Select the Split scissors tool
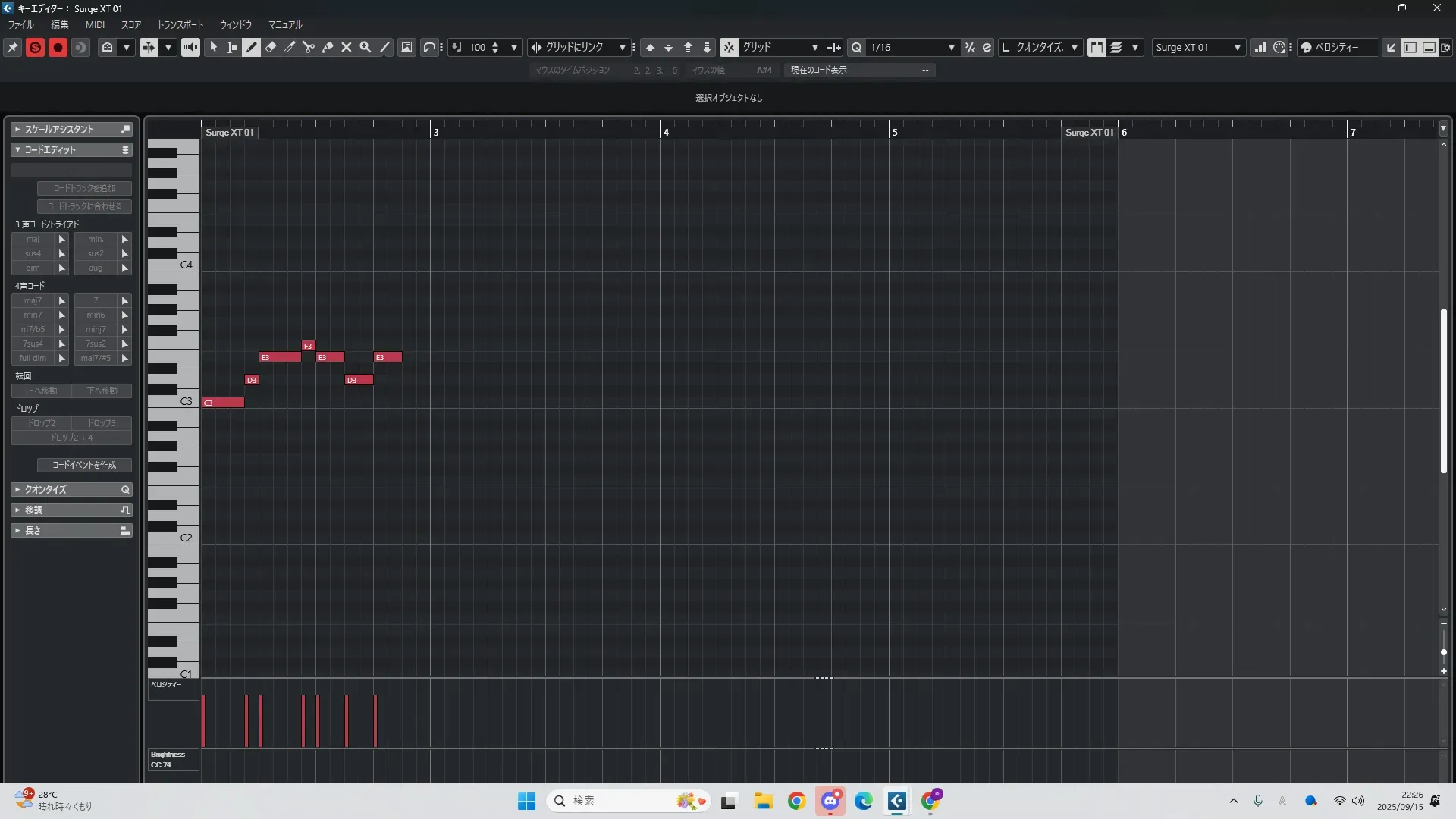The image size is (1456, 819). [309, 47]
